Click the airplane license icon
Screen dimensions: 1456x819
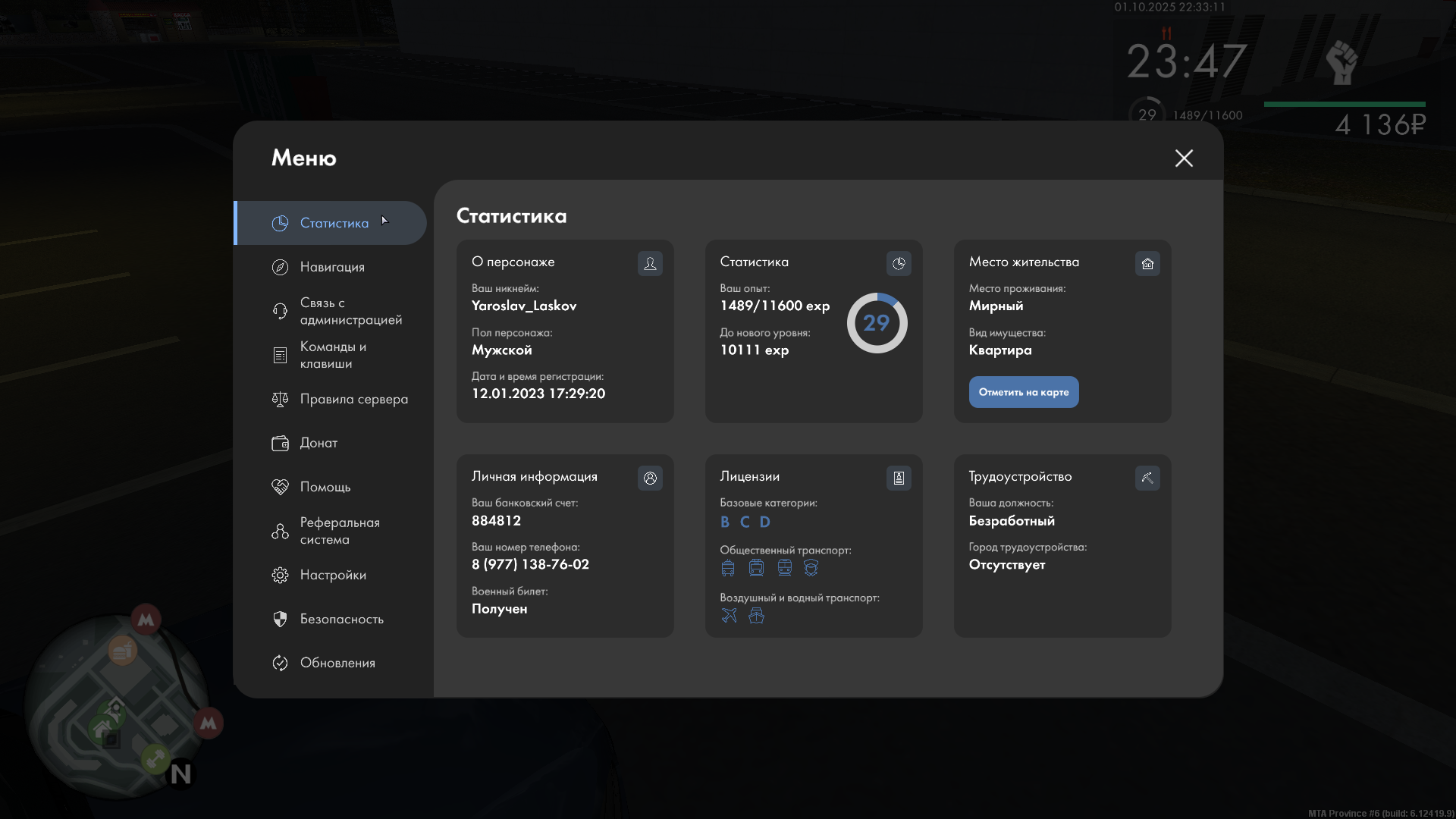(x=729, y=615)
